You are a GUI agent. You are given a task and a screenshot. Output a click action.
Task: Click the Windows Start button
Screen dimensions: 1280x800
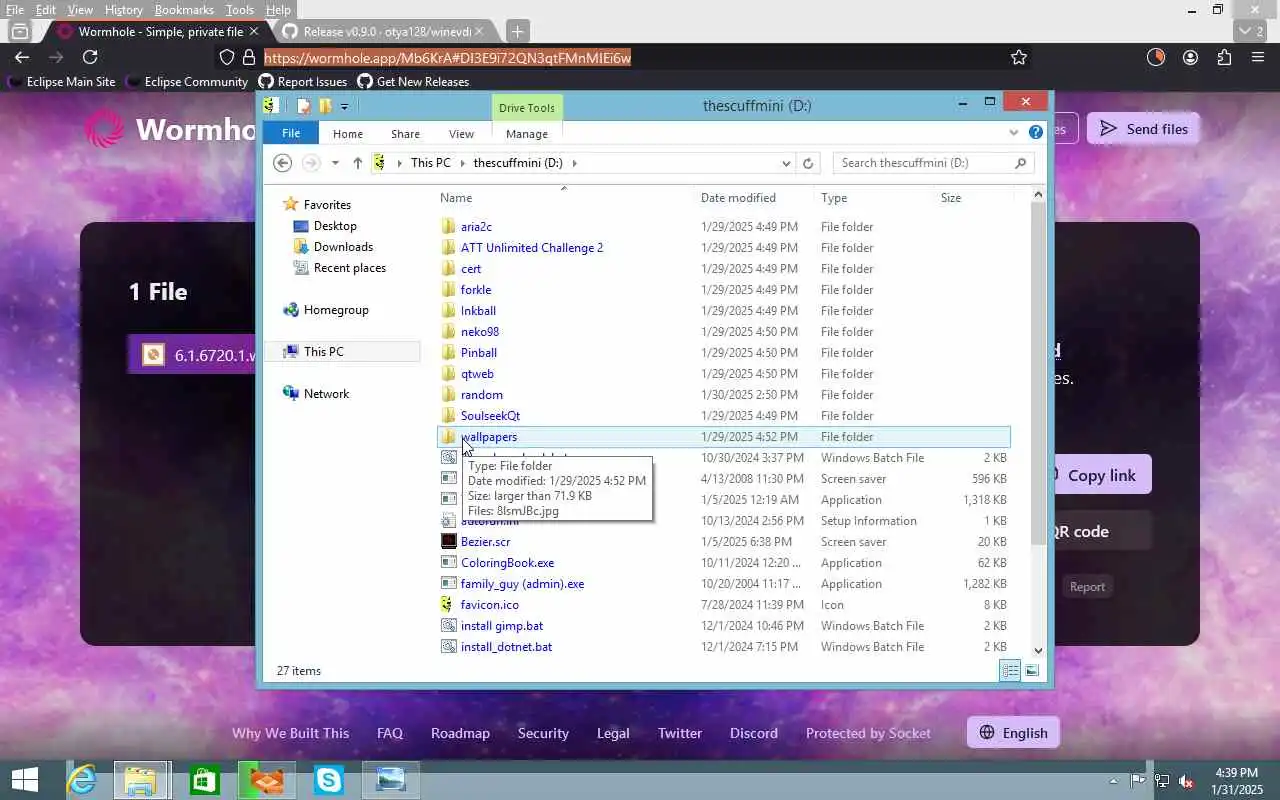(x=24, y=780)
